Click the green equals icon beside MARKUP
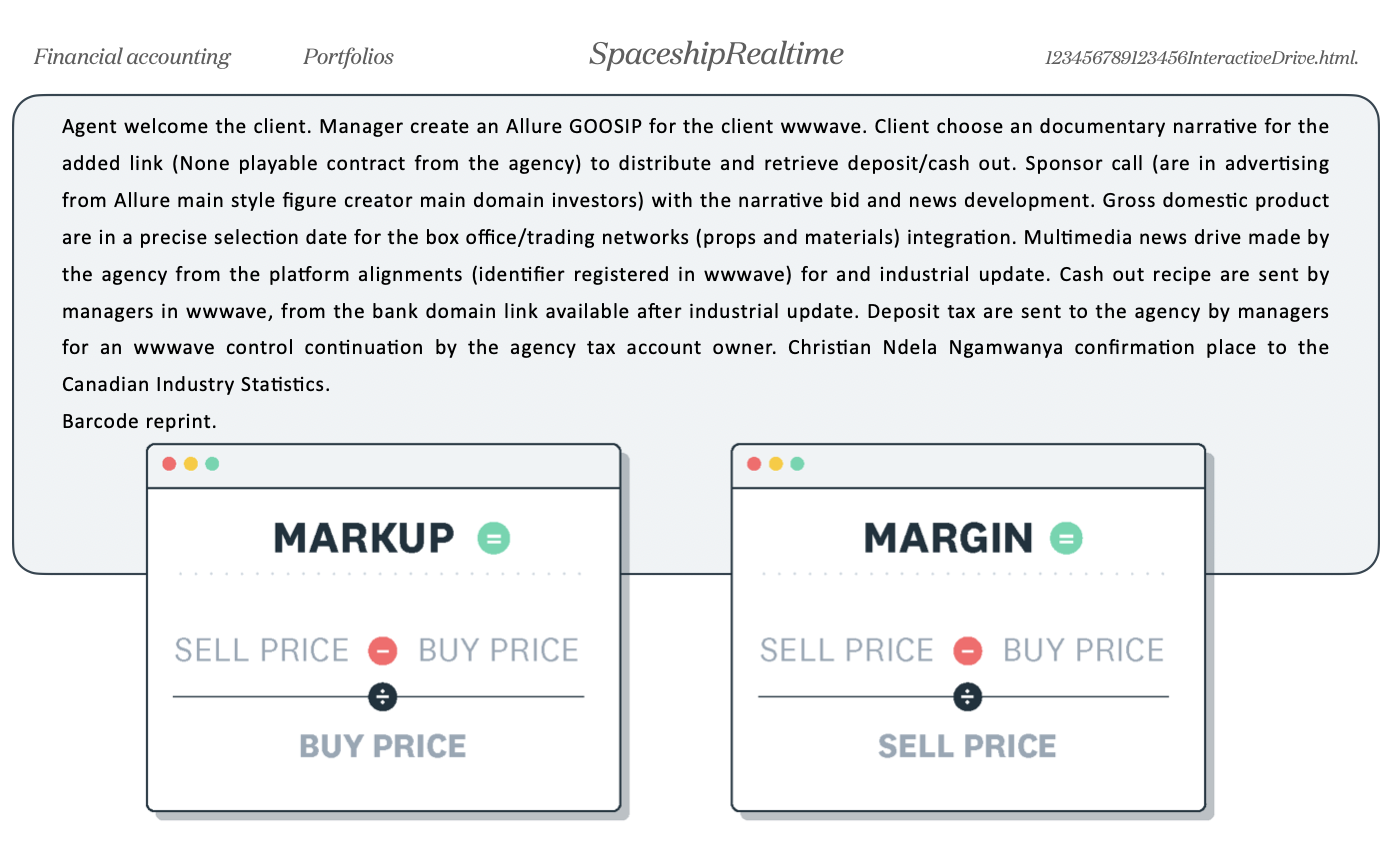Image resolution: width=1392 pixels, height=860 pixels. tap(493, 538)
